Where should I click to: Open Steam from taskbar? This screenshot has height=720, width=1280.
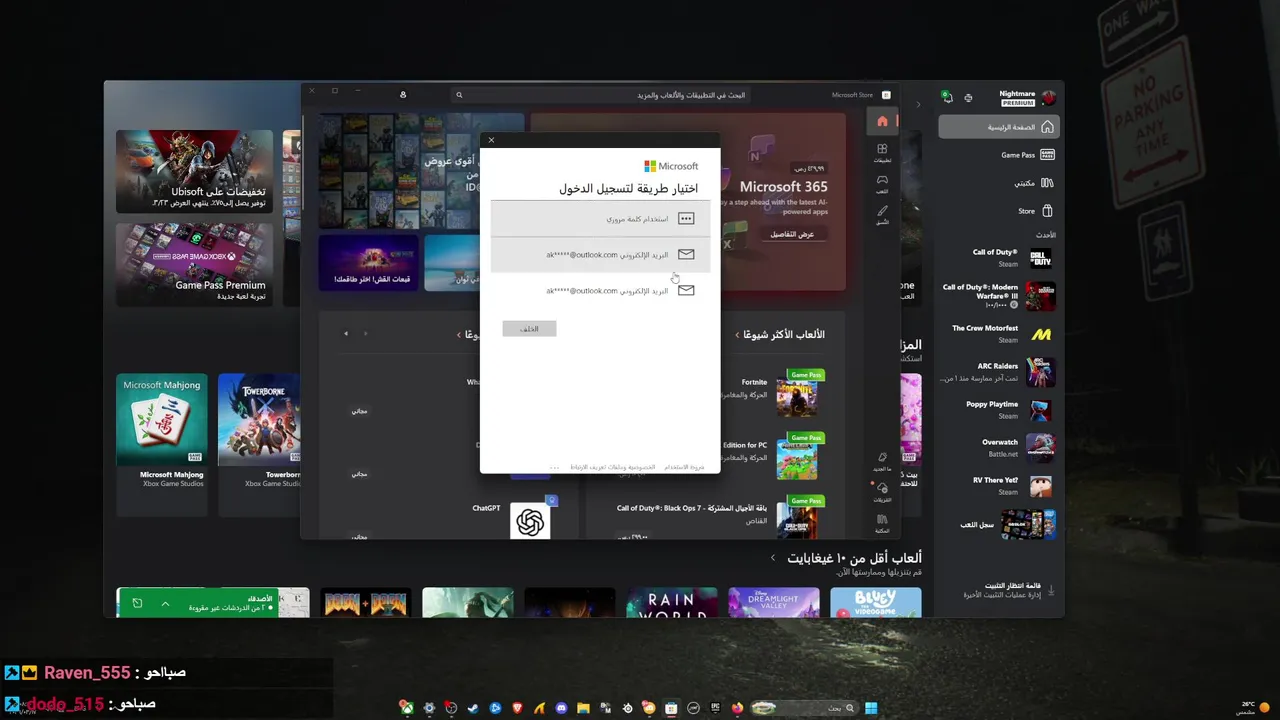tap(473, 708)
